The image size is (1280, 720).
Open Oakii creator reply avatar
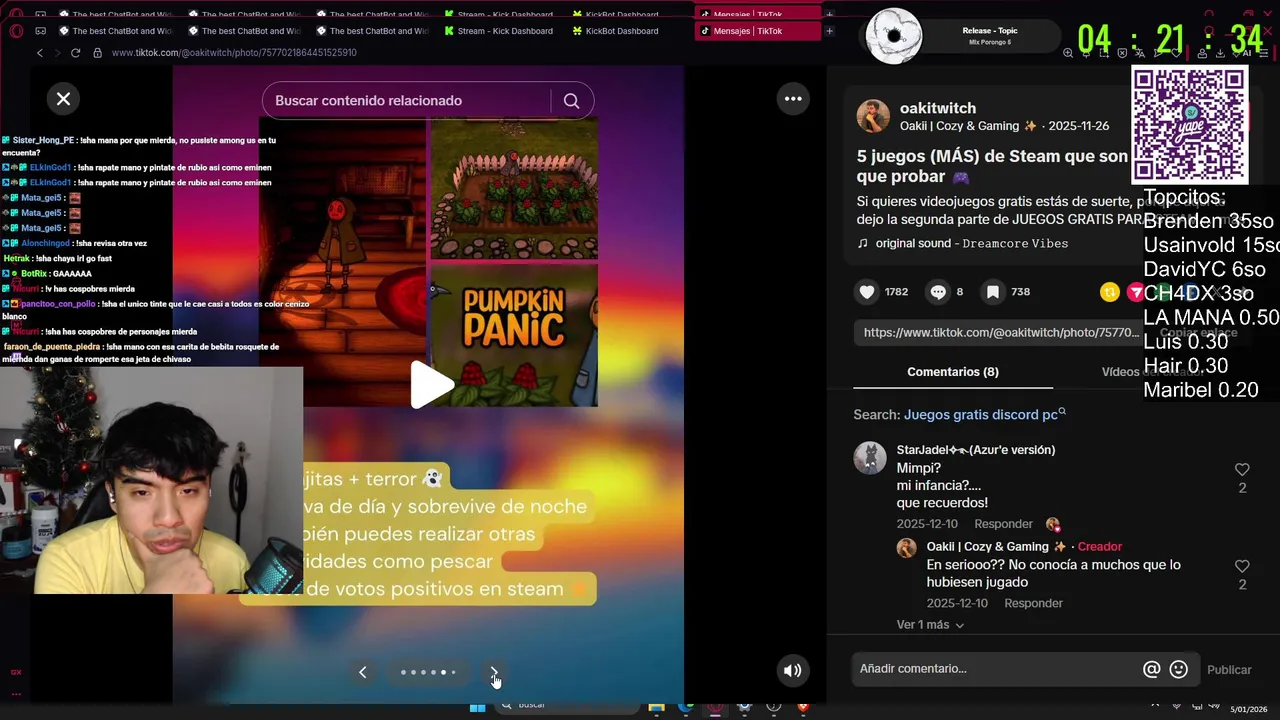tap(906, 548)
